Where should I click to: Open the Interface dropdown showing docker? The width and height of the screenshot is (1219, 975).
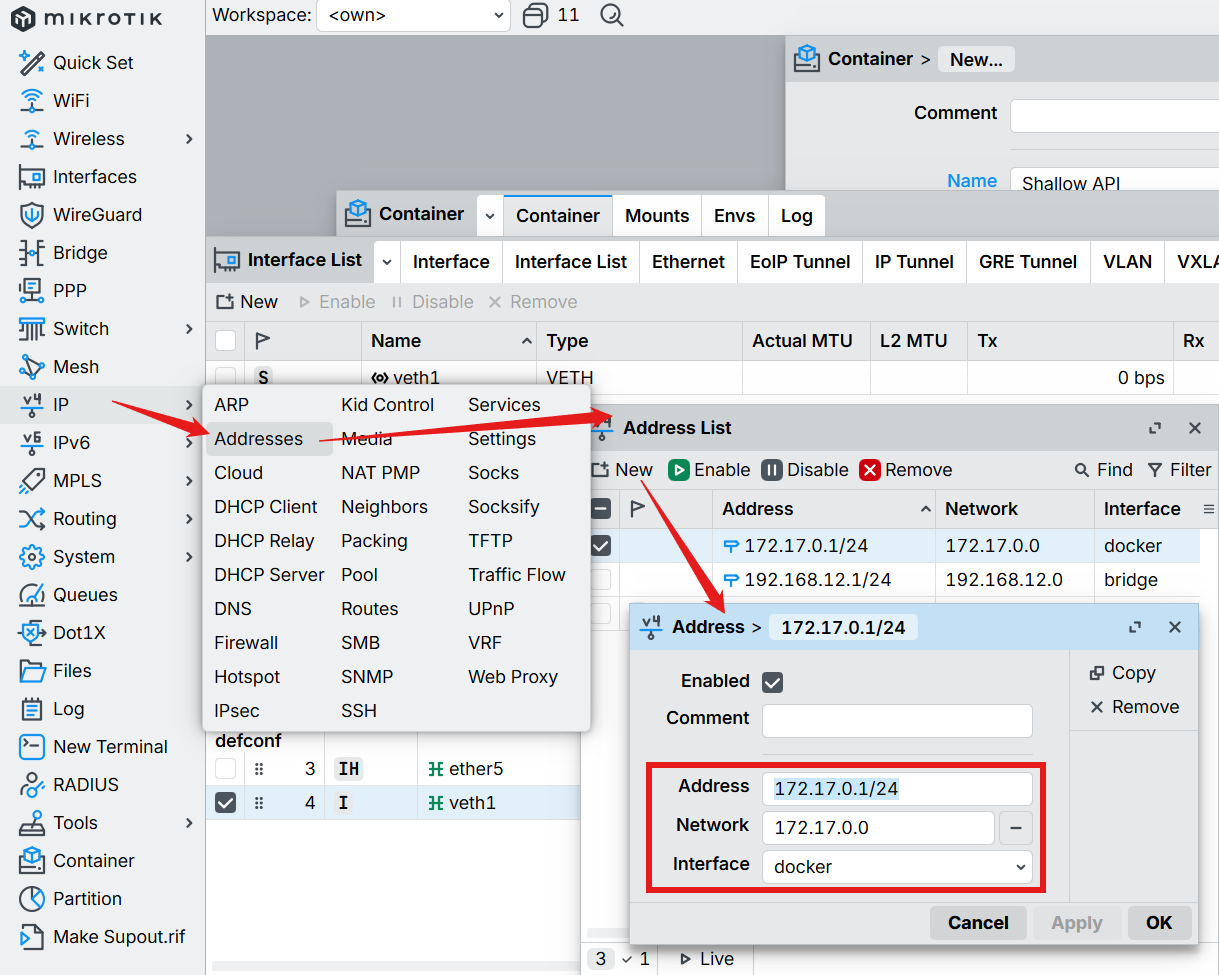click(x=897, y=867)
